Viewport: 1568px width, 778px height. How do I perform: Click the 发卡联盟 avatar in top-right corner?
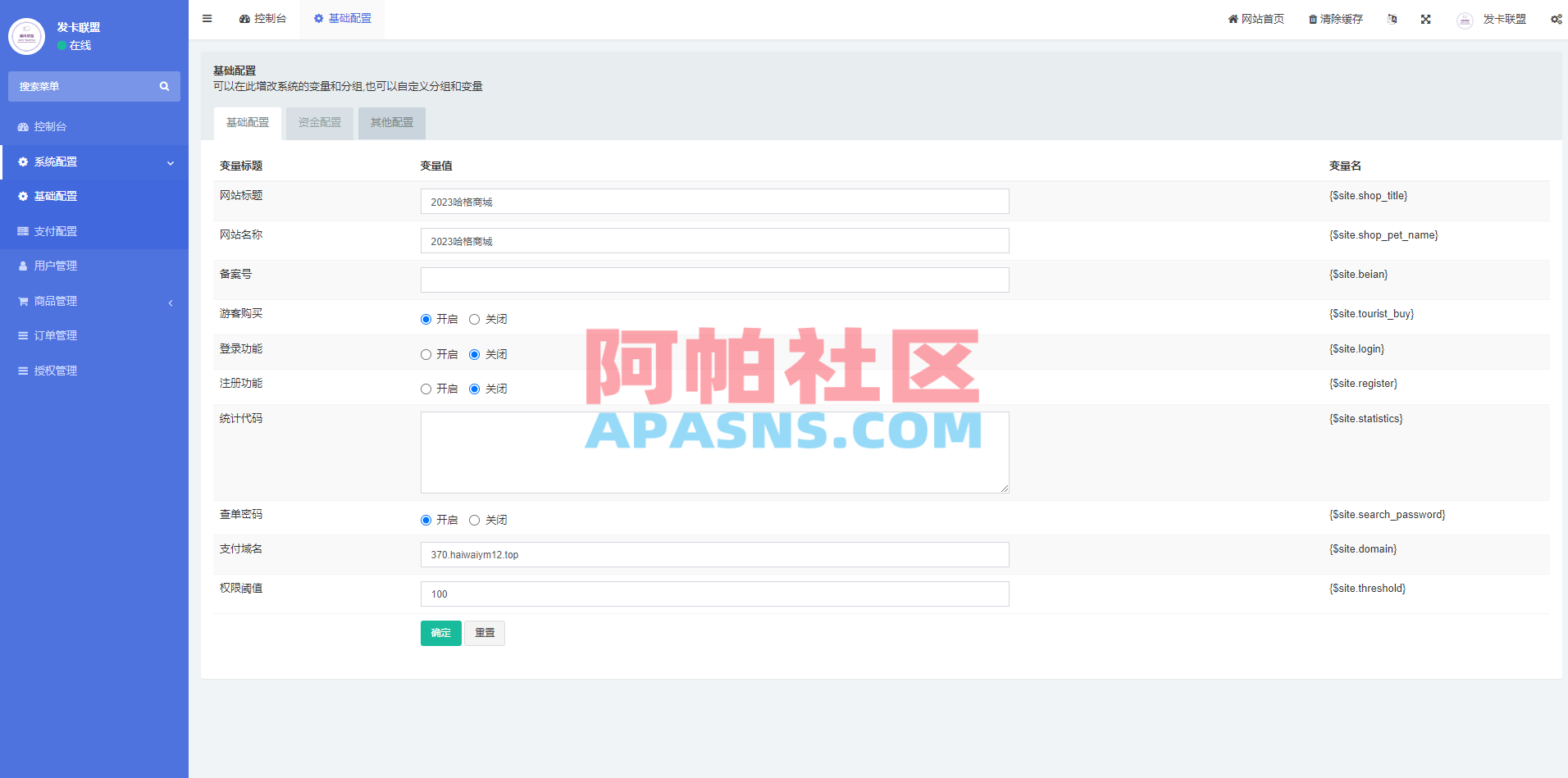tap(1465, 20)
